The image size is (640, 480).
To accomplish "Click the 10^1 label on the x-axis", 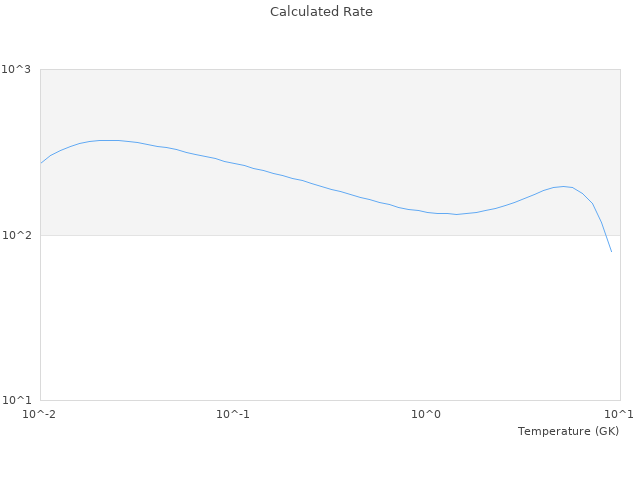I will point(619,414).
